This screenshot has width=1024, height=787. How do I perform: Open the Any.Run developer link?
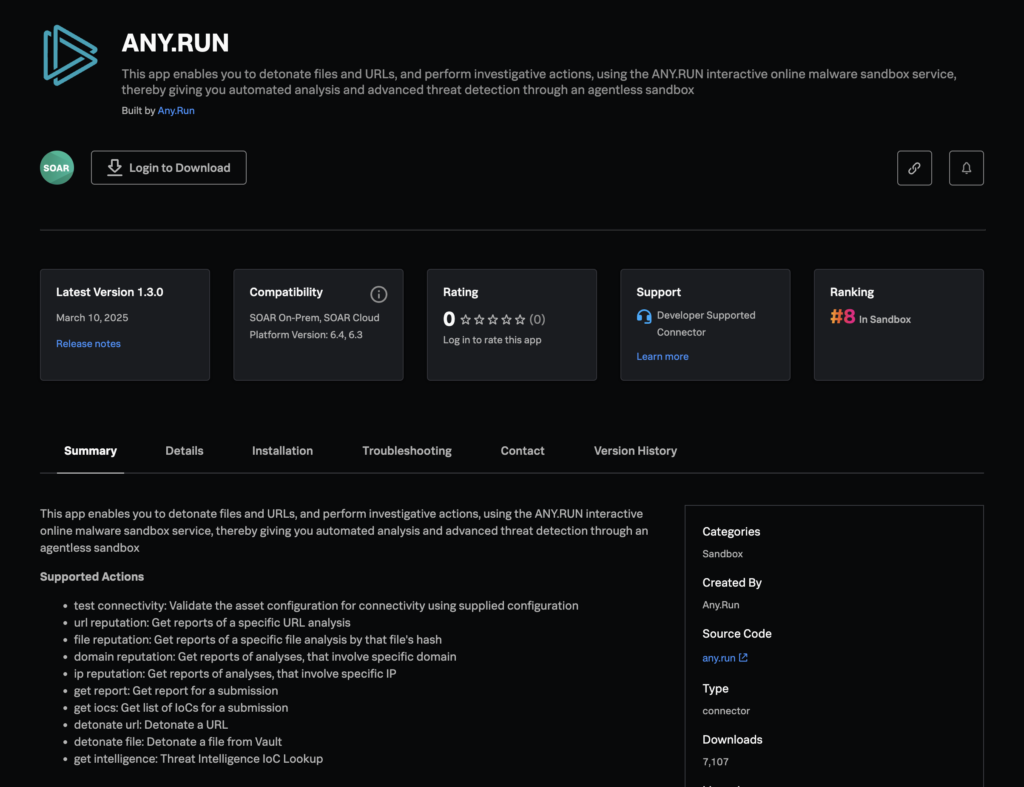(176, 111)
